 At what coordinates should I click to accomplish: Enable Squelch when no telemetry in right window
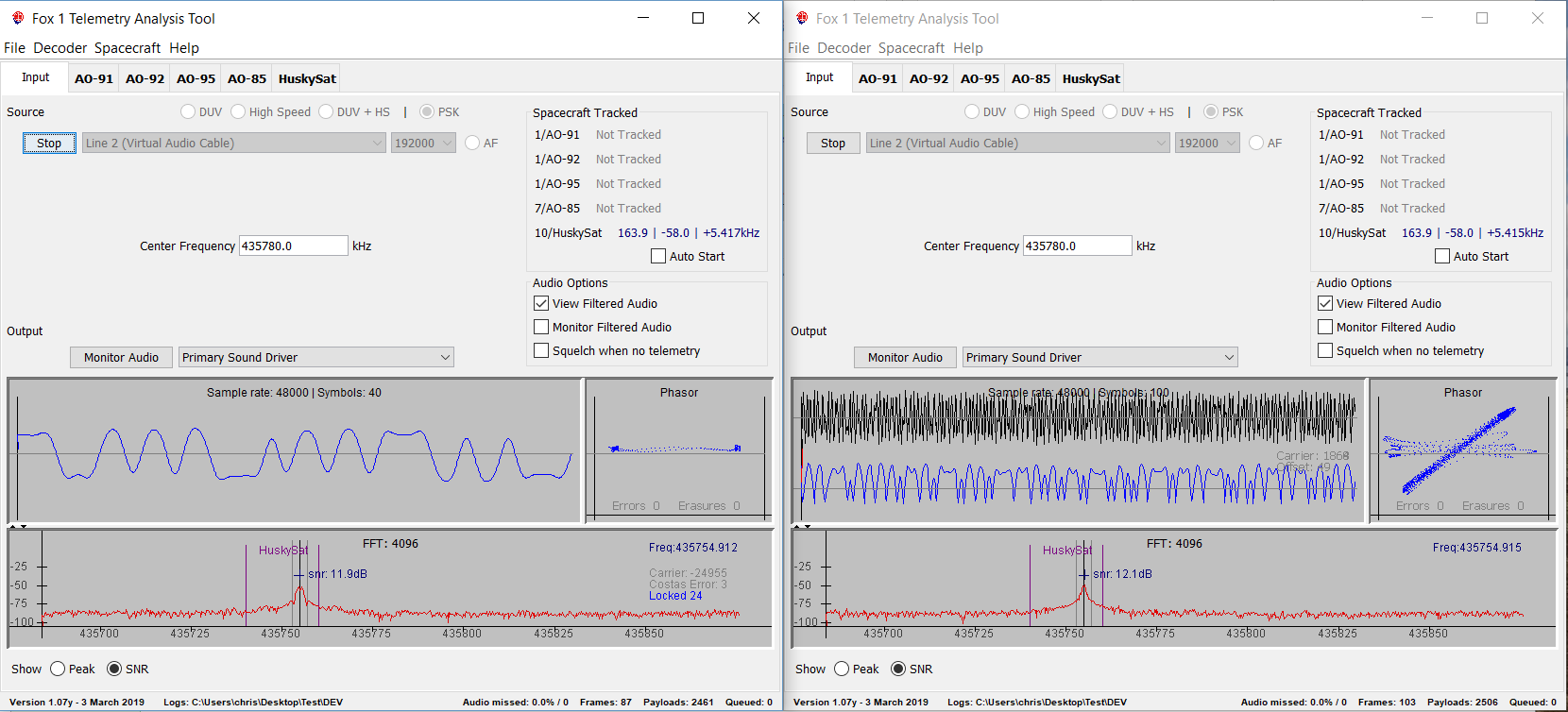(1325, 350)
